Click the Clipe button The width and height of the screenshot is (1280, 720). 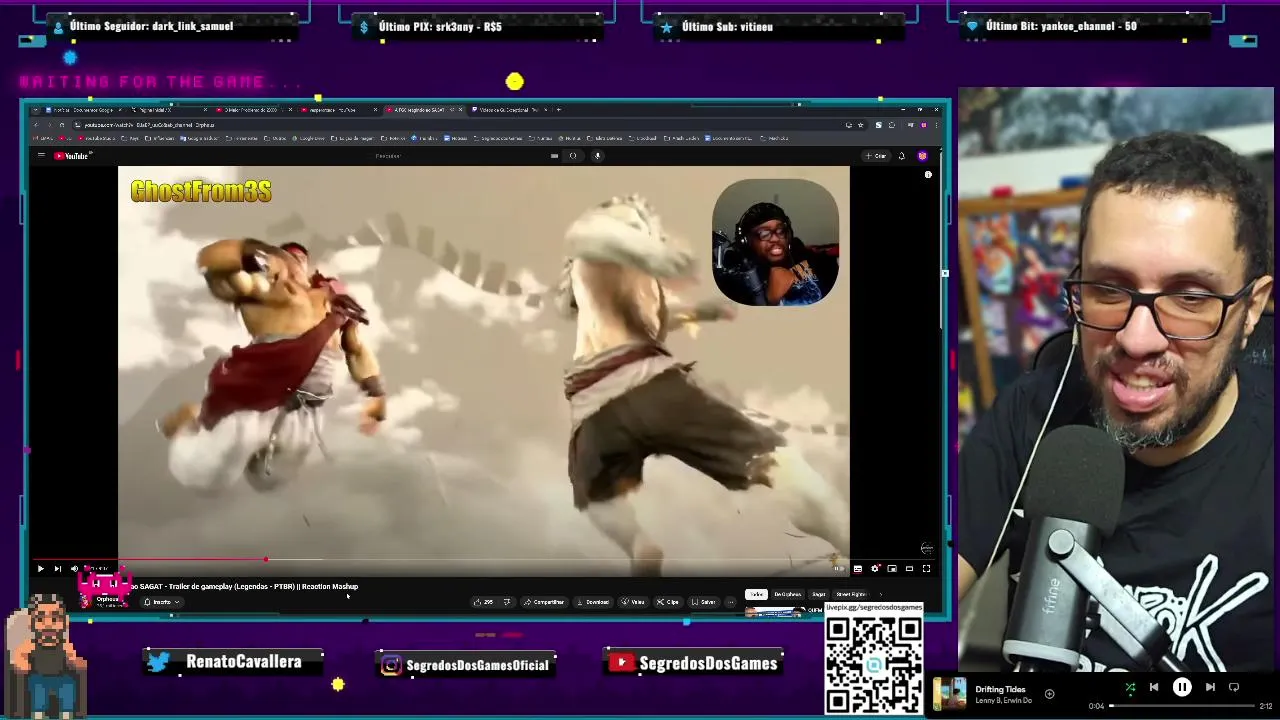(x=668, y=602)
